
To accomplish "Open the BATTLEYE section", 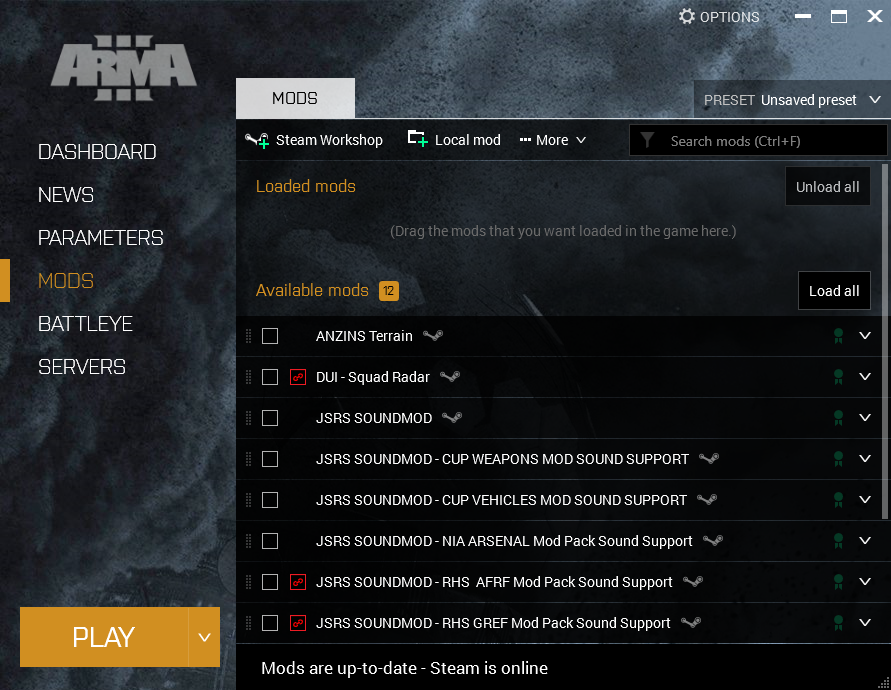I will coord(85,324).
